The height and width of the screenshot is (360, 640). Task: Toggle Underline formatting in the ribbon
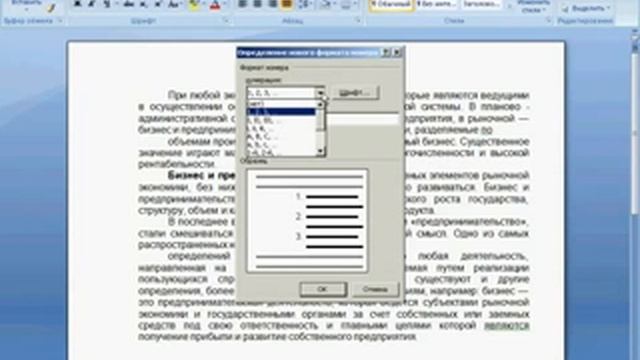[107, 4]
